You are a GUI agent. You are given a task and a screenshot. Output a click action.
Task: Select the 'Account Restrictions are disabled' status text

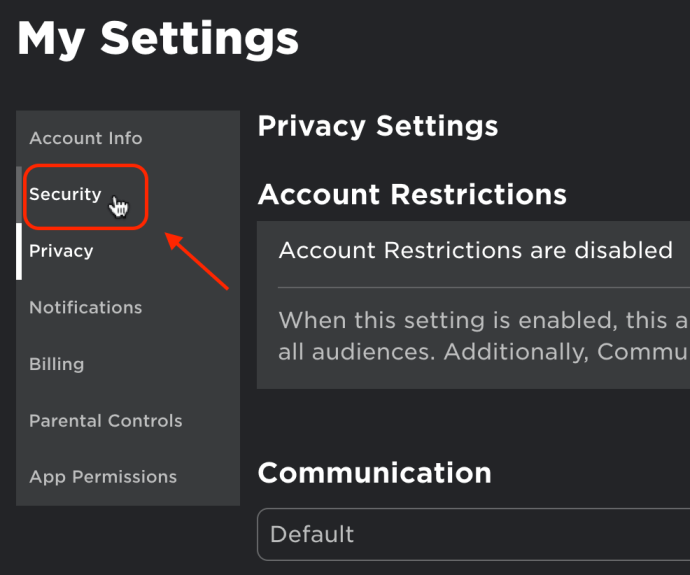pos(476,250)
